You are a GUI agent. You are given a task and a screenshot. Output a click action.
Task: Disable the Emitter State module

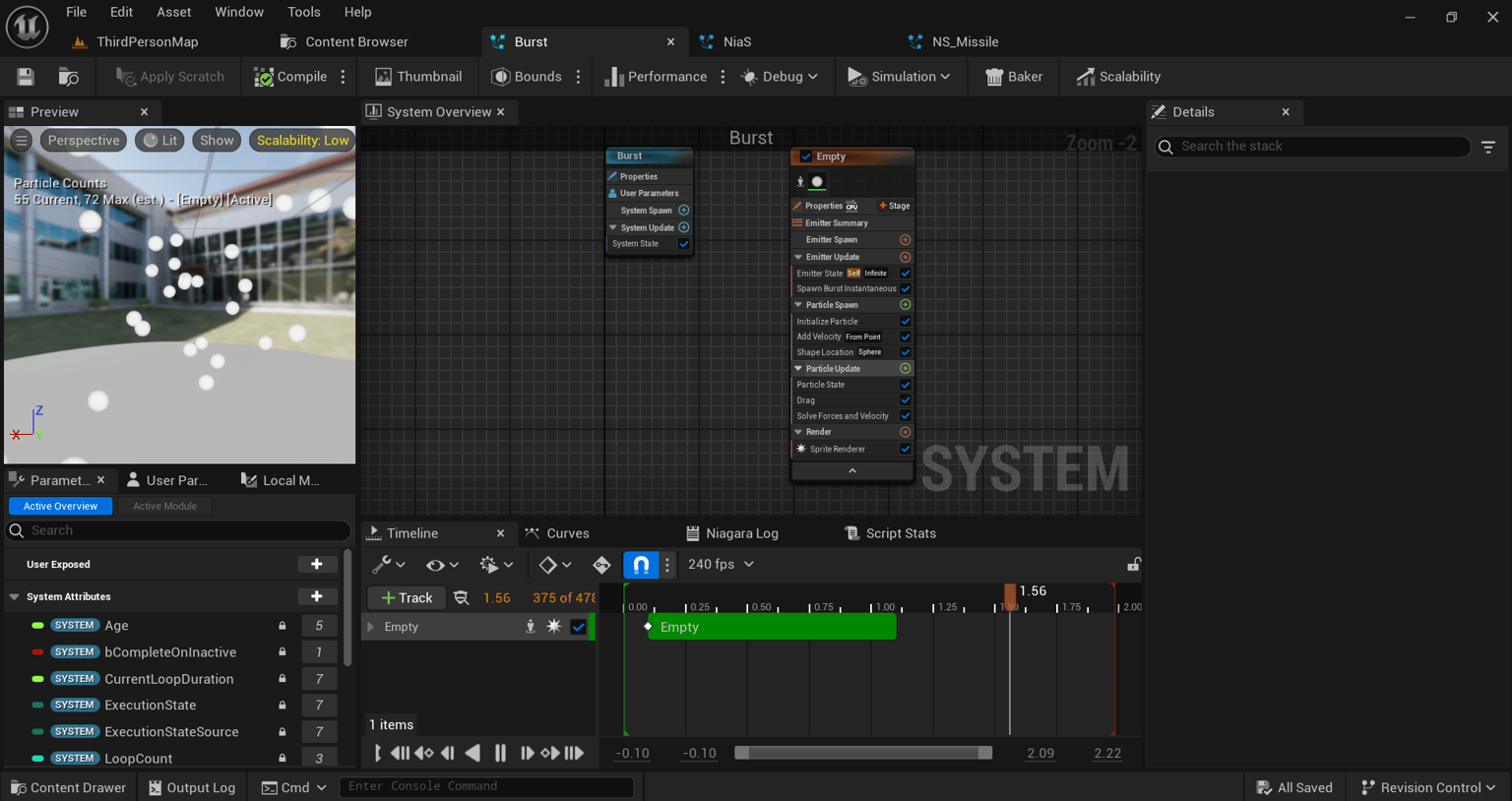906,274
